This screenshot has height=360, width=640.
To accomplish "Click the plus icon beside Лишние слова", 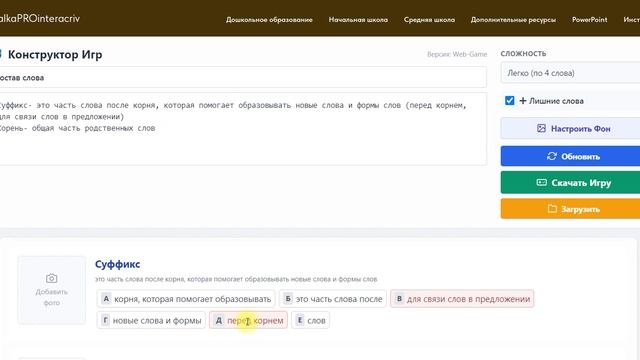I will [x=523, y=101].
